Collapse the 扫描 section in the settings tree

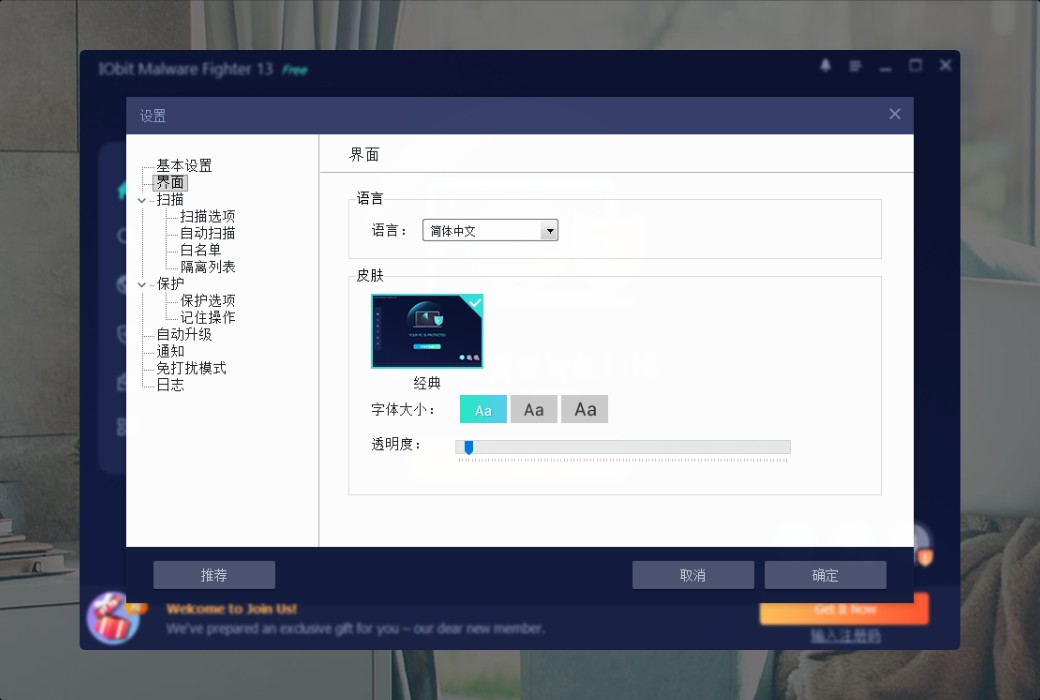(x=142, y=199)
